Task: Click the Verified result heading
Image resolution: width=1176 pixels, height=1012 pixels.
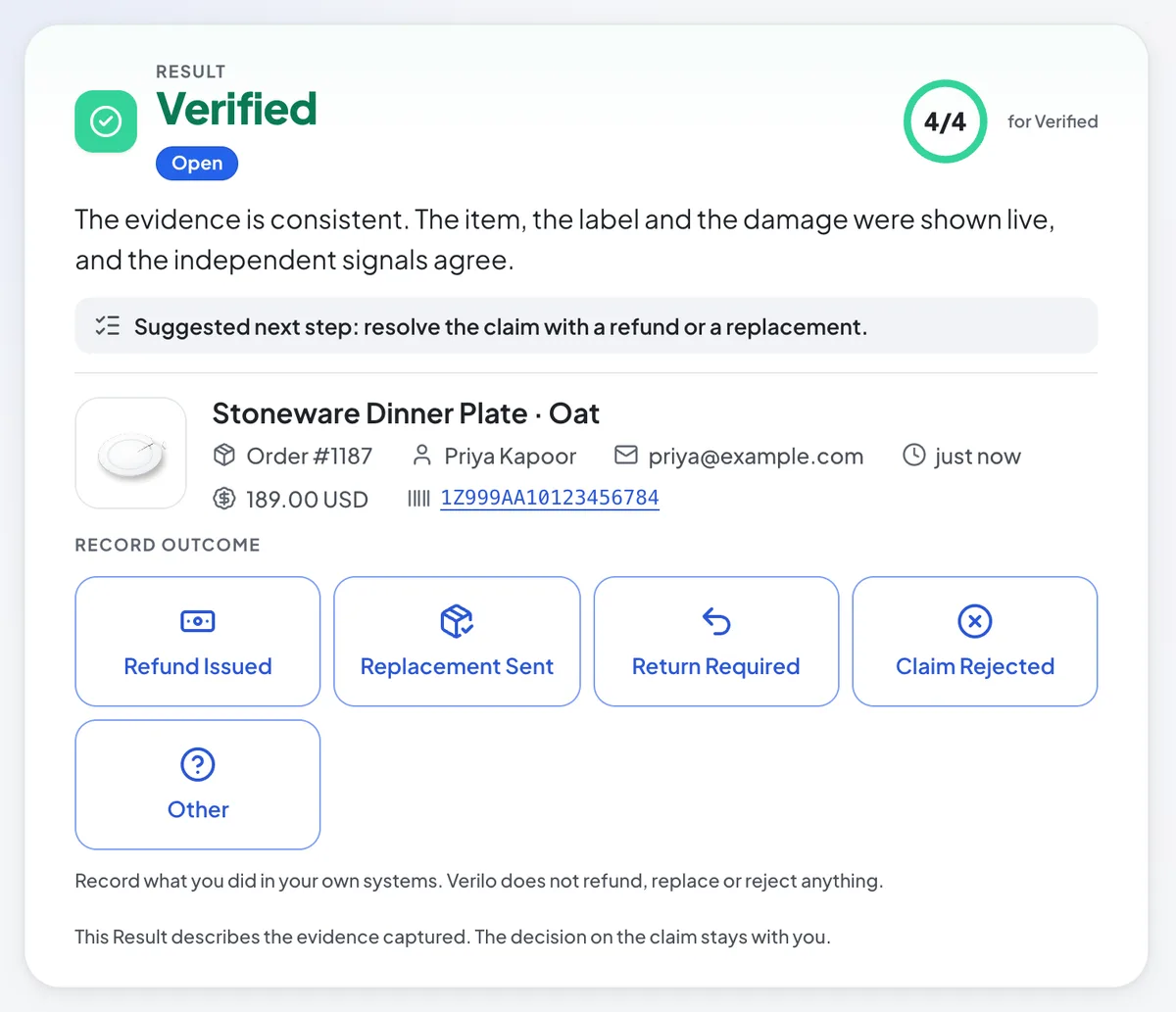Action: (237, 109)
